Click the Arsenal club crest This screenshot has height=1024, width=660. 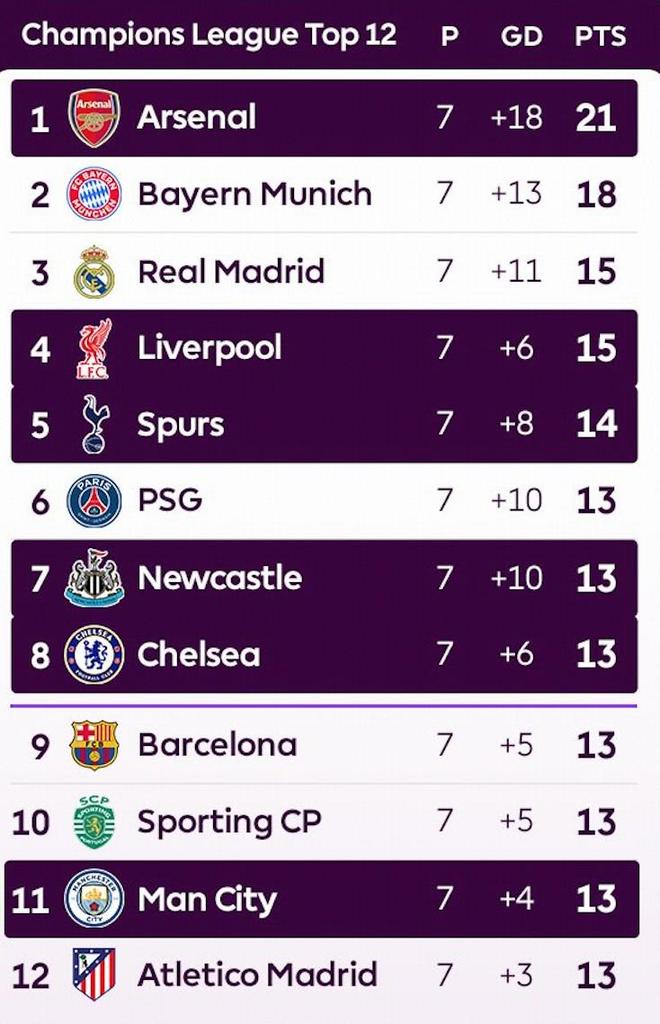94,118
